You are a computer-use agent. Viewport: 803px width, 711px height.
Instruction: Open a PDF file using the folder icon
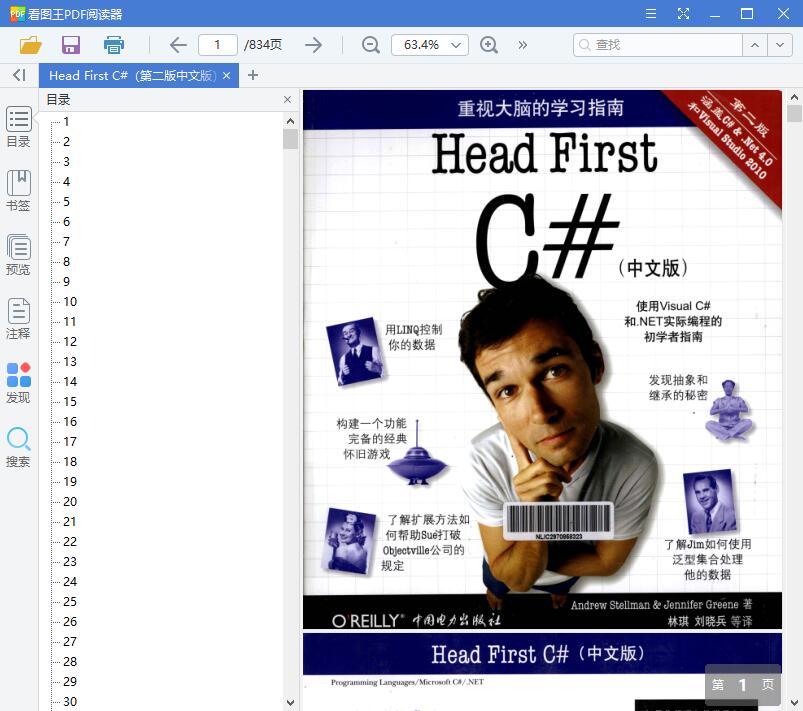coord(29,45)
